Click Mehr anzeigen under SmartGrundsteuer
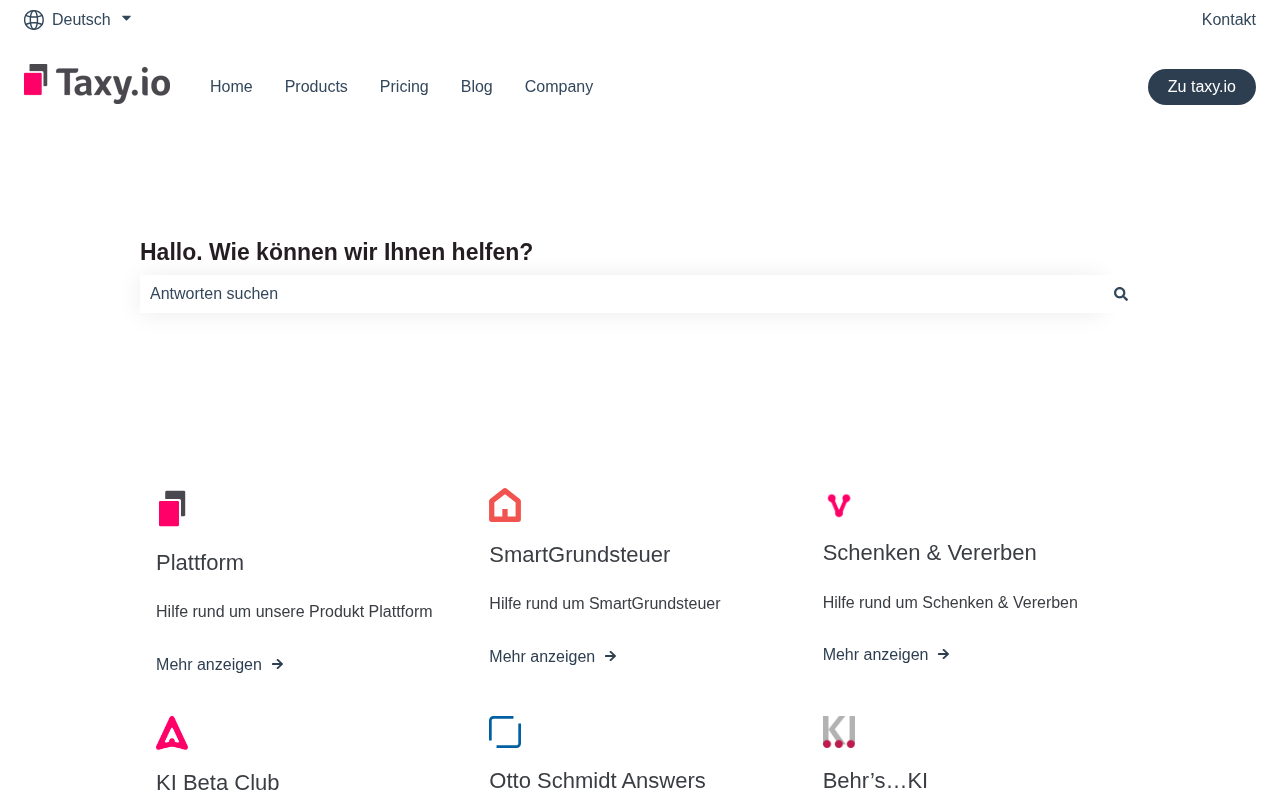The height and width of the screenshot is (800, 1280). 553,657
